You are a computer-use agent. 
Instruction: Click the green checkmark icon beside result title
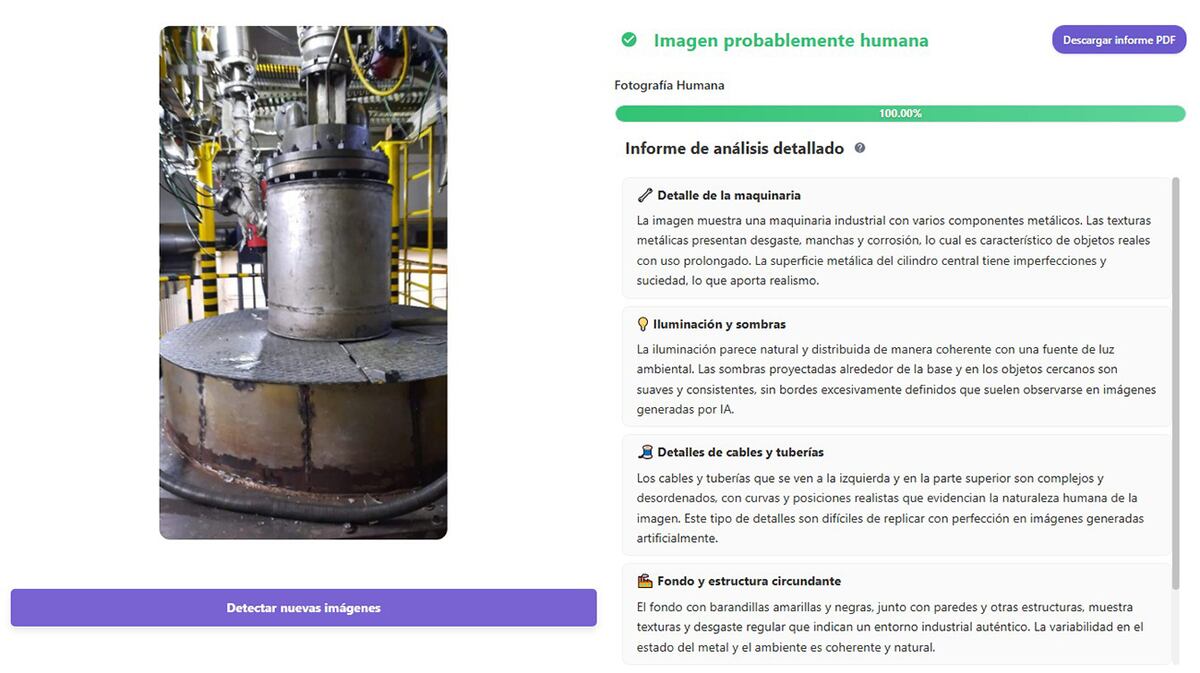[629, 40]
